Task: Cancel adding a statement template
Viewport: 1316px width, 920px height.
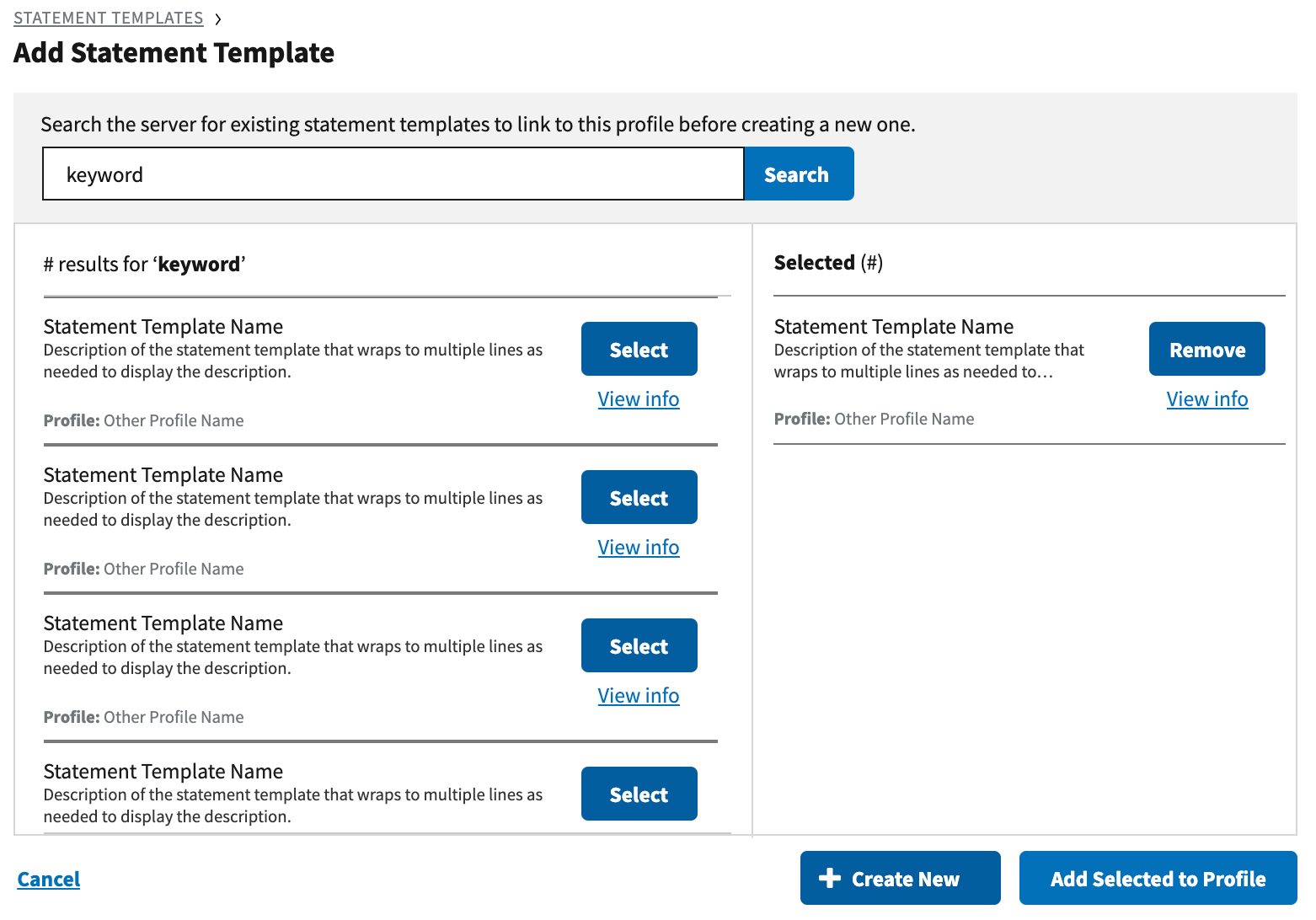Action: tap(49, 880)
